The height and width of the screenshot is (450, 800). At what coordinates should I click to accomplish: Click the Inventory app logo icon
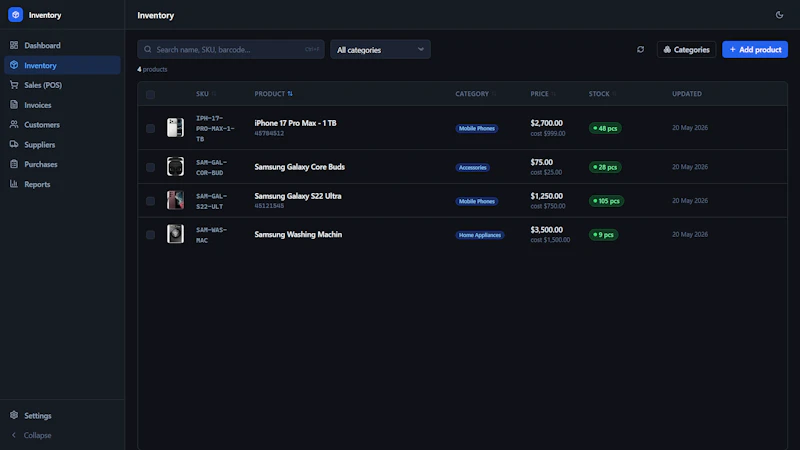(15, 15)
